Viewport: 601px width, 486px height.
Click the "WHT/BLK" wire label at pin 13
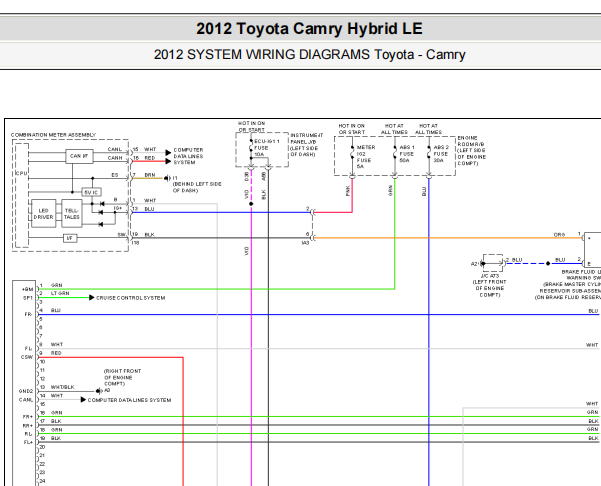62,387
